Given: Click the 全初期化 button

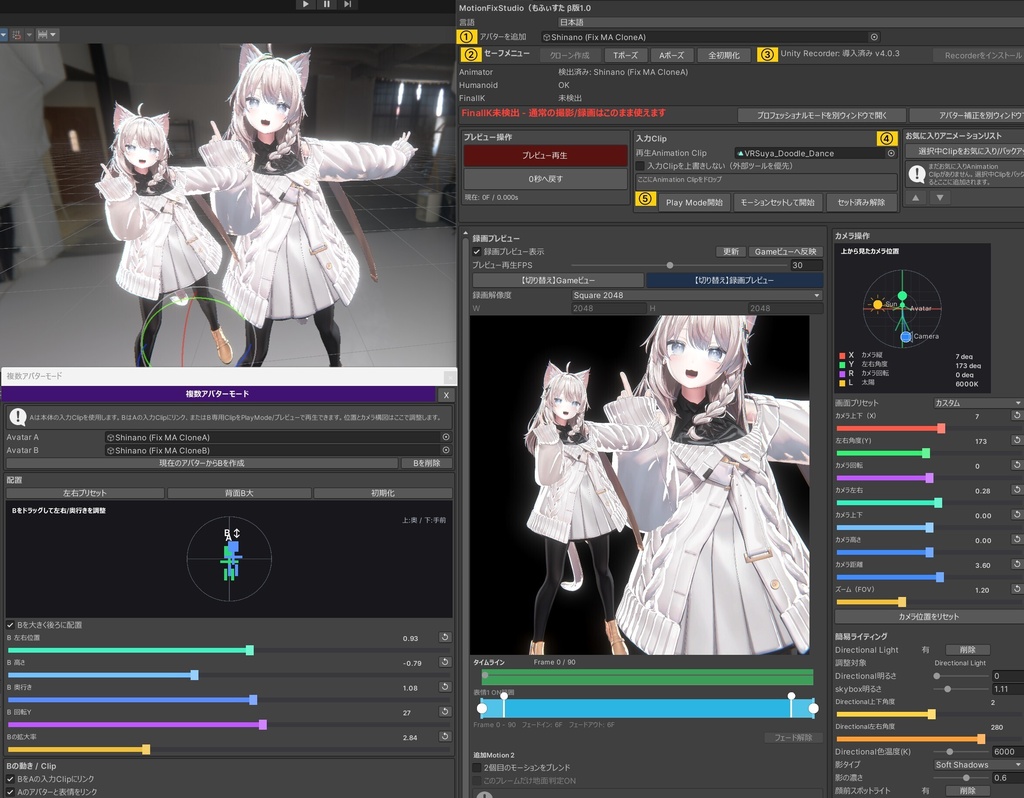Looking at the screenshot, I should click(x=724, y=56).
